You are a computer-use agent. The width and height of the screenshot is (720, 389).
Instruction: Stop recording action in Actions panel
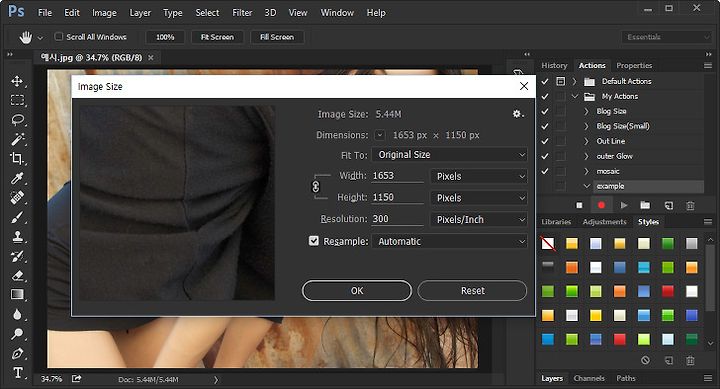579,205
